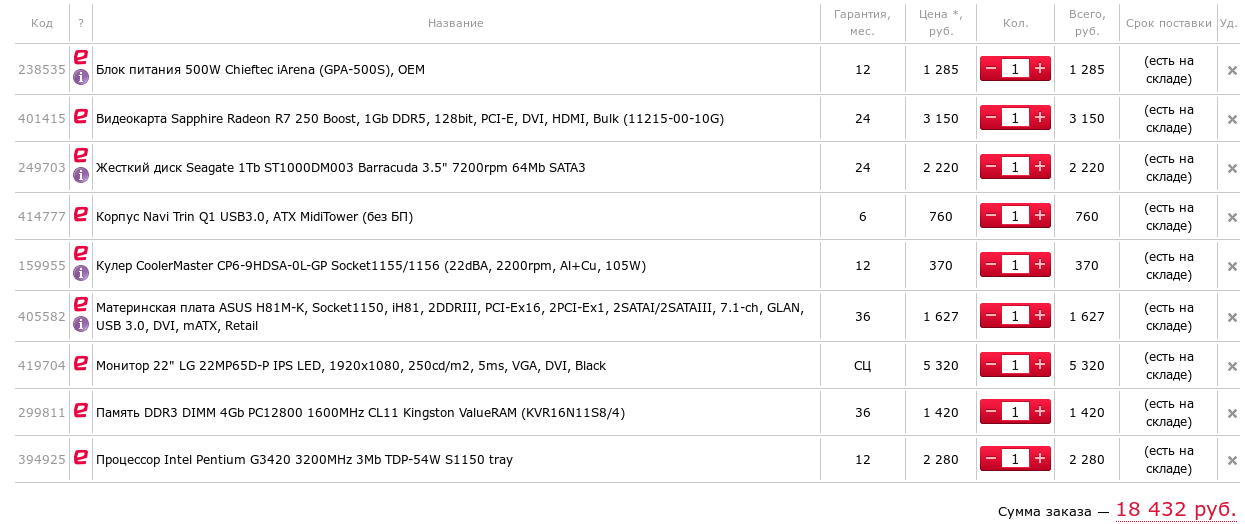
Task: Delete ASUS H81M-K motherboard row
Action: click(1232, 317)
